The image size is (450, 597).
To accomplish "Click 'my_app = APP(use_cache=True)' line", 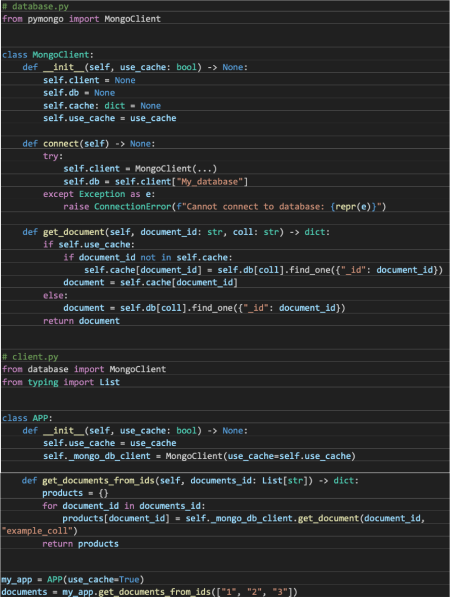I will pyautogui.click(x=73, y=579).
